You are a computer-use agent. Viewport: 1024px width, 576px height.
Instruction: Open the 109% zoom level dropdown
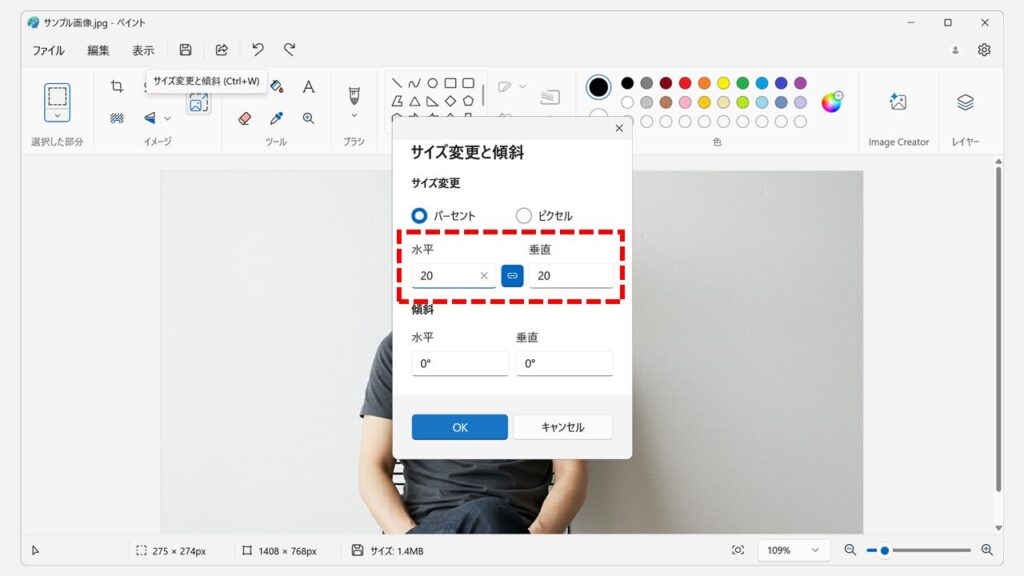point(794,550)
